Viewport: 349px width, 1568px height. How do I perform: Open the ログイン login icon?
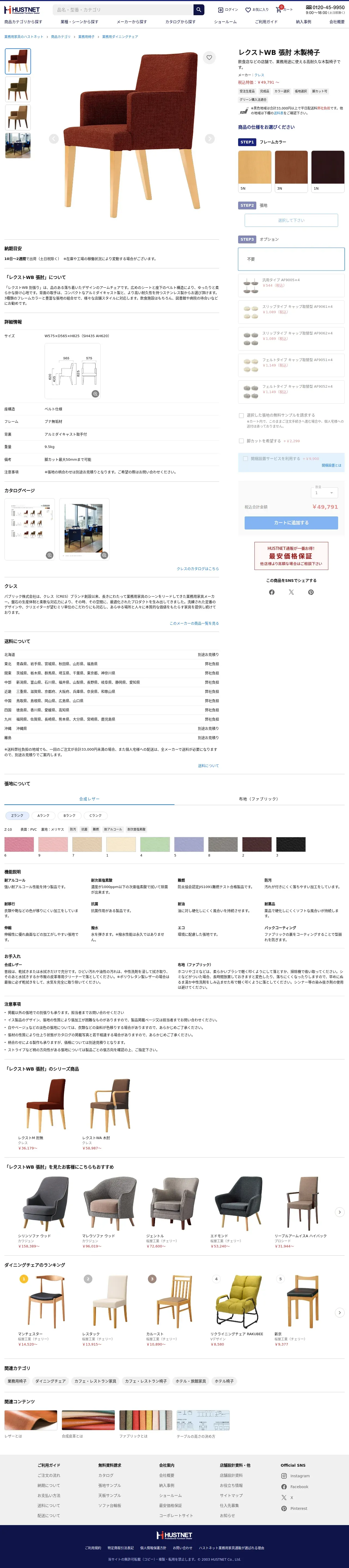pos(228,10)
